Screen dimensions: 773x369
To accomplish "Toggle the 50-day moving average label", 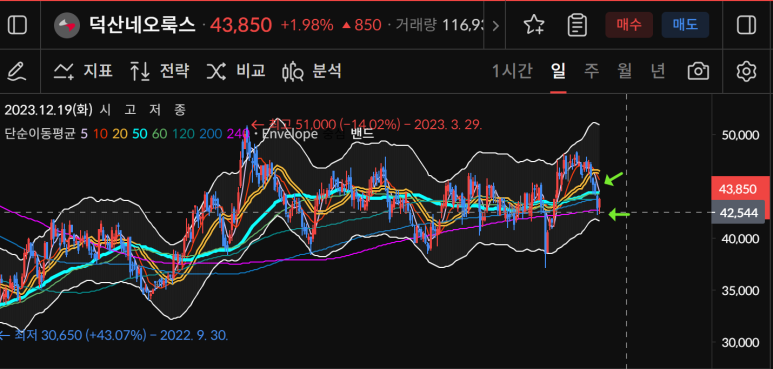I will tap(140, 134).
